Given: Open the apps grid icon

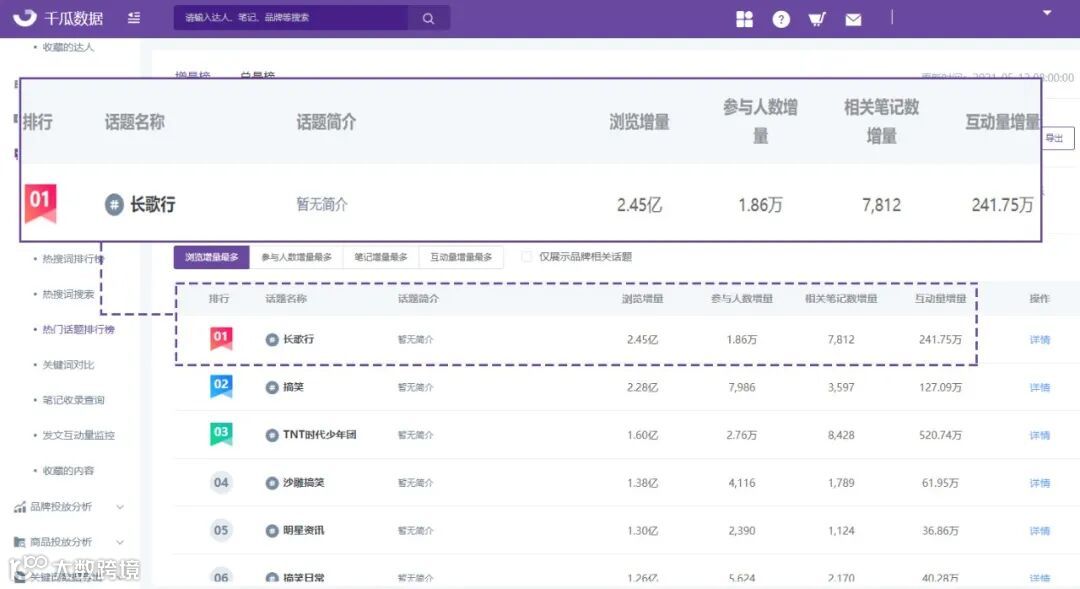Looking at the screenshot, I should click(745, 19).
